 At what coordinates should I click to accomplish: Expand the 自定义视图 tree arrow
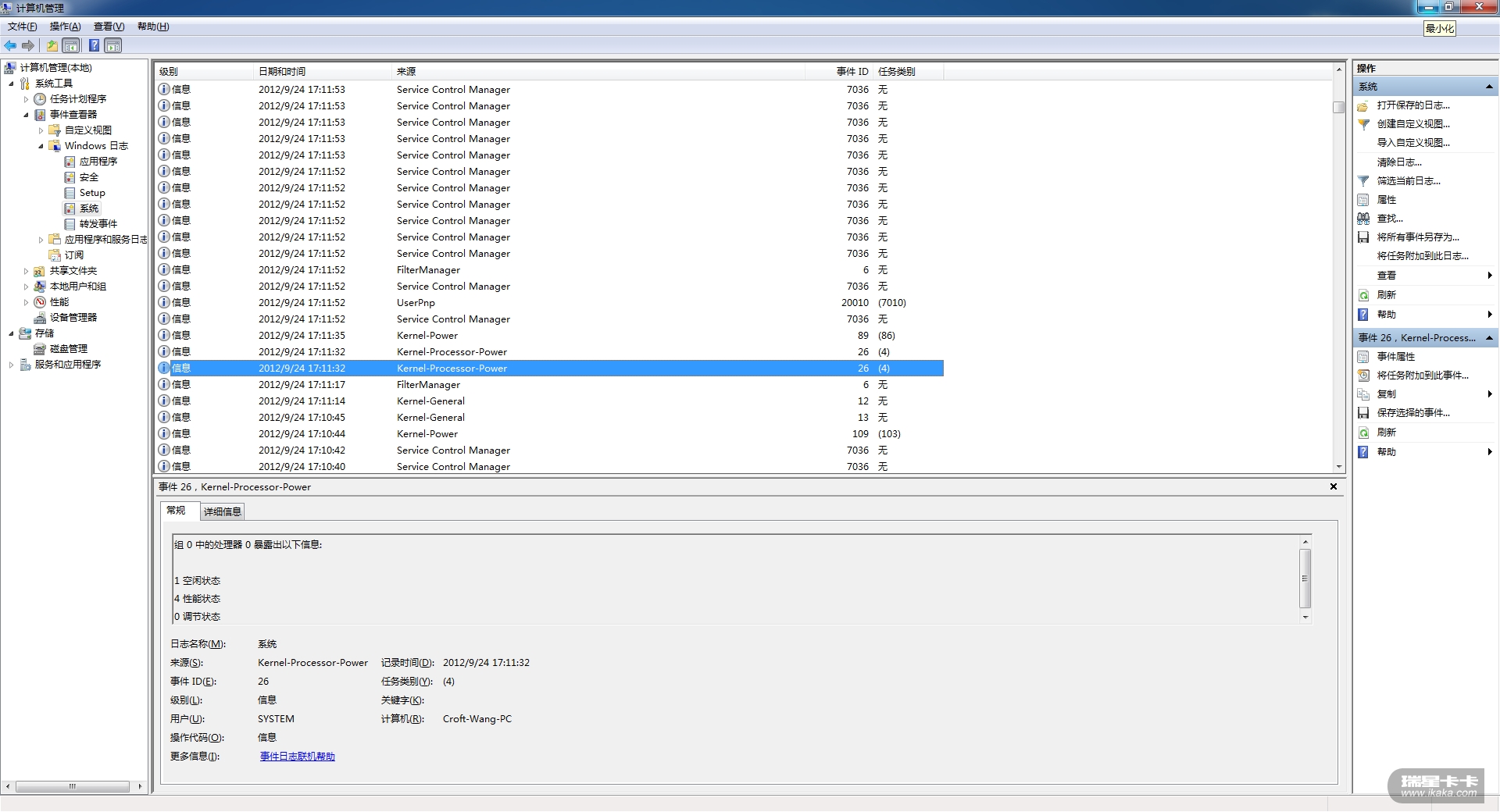(x=41, y=130)
